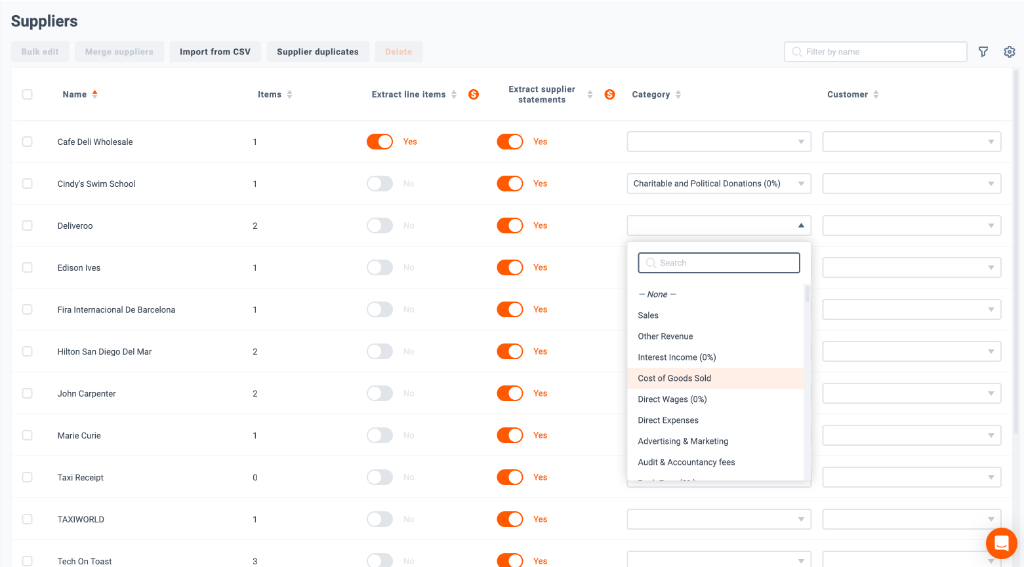Sort by Category column arrows

pyautogui.click(x=678, y=95)
